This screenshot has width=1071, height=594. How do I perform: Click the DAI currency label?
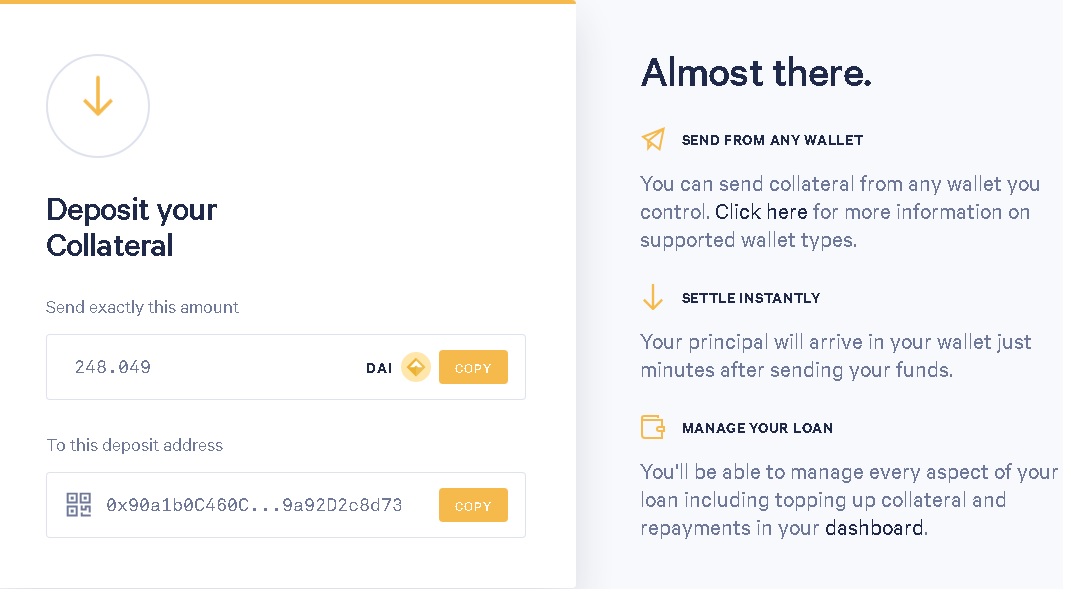(x=379, y=369)
